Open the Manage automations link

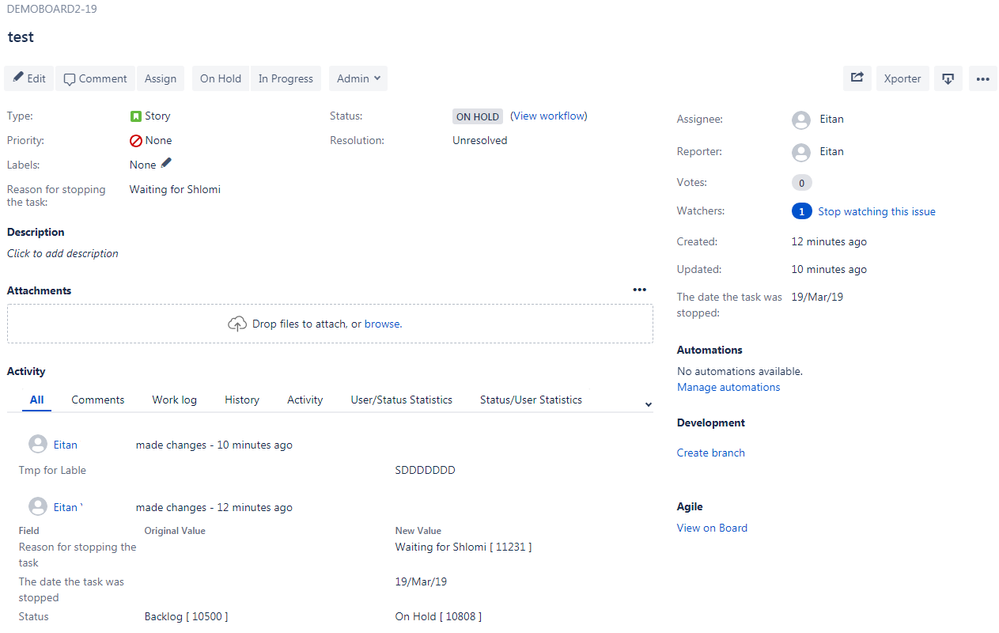(728, 387)
